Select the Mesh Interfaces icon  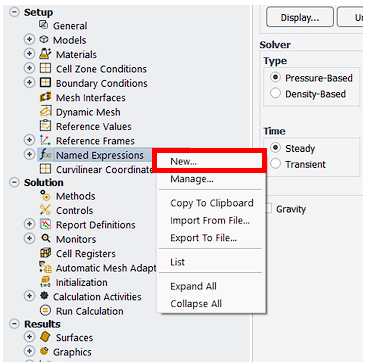pos(45,98)
